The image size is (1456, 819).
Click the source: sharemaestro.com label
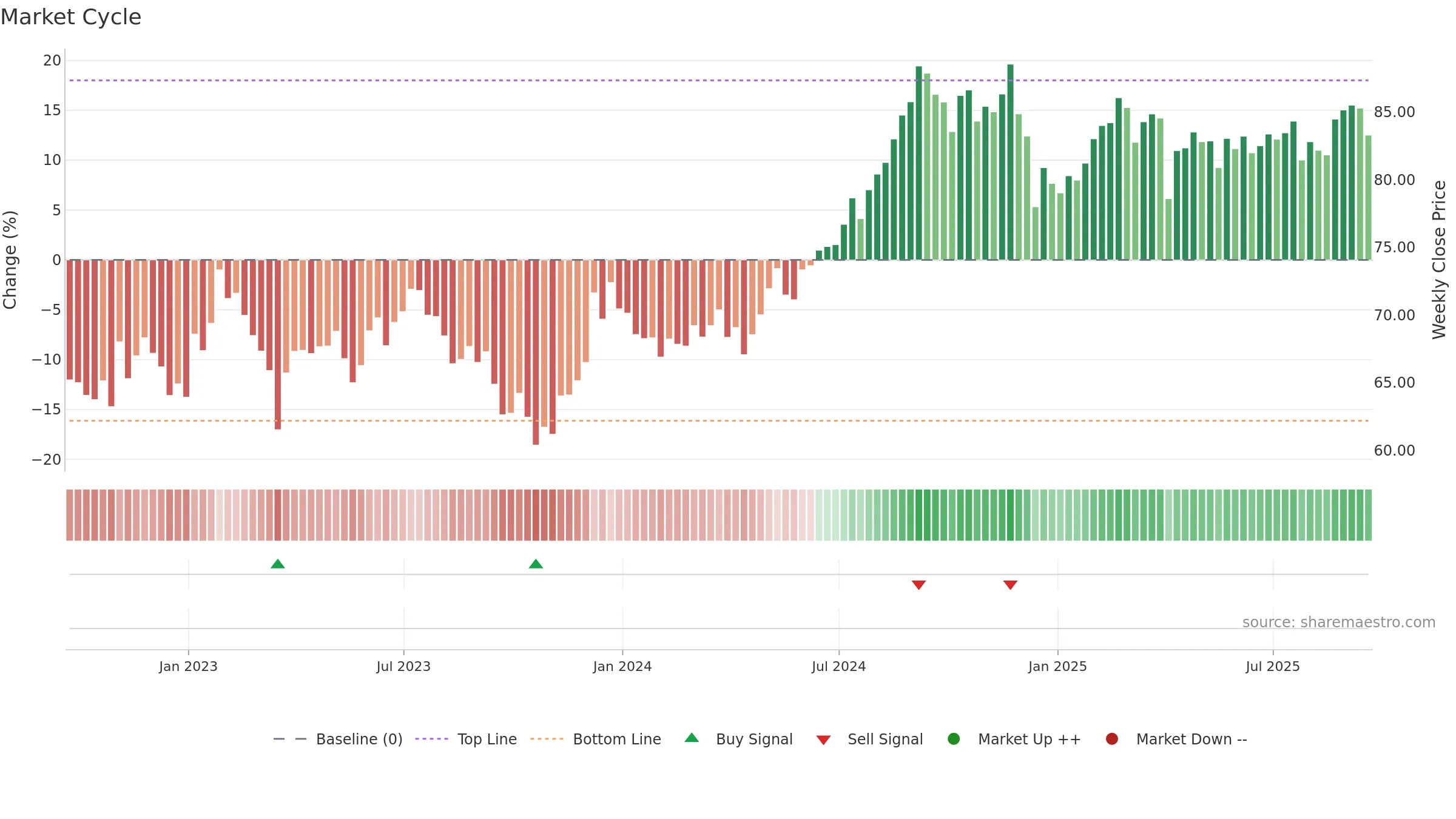pyautogui.click(x=1339, y=622)
